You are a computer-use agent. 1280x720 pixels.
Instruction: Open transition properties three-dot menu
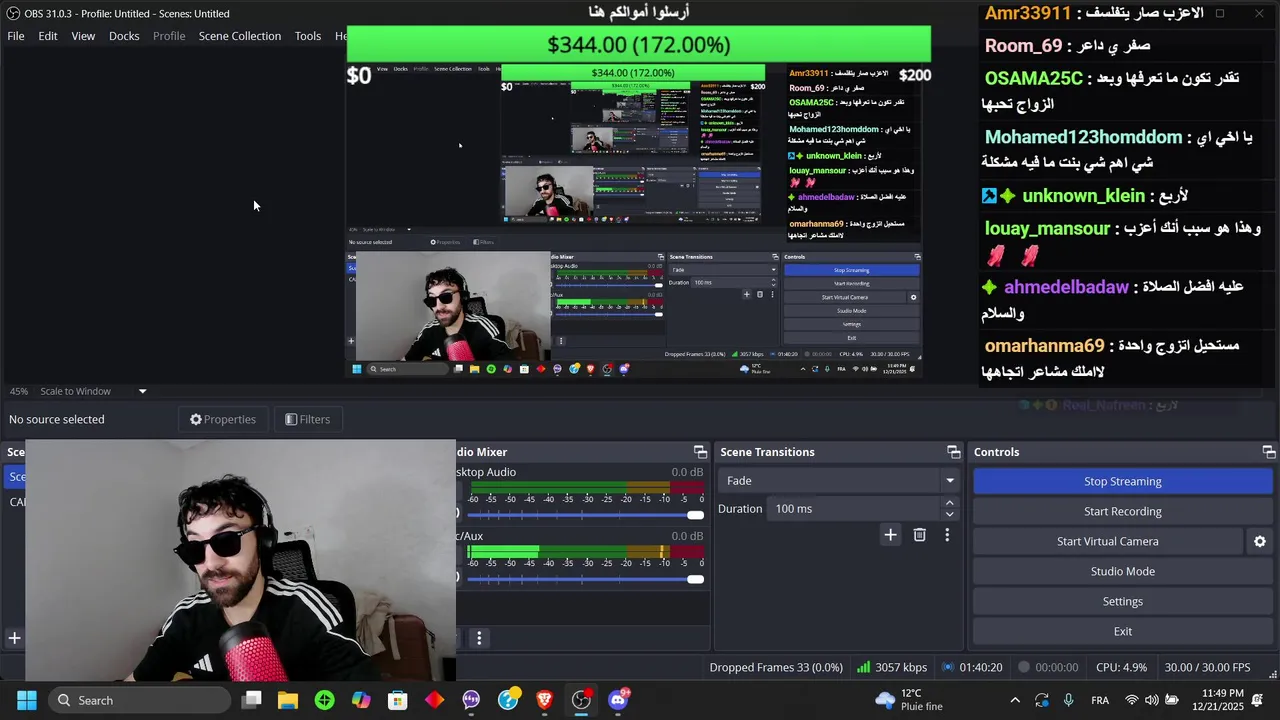947,535
